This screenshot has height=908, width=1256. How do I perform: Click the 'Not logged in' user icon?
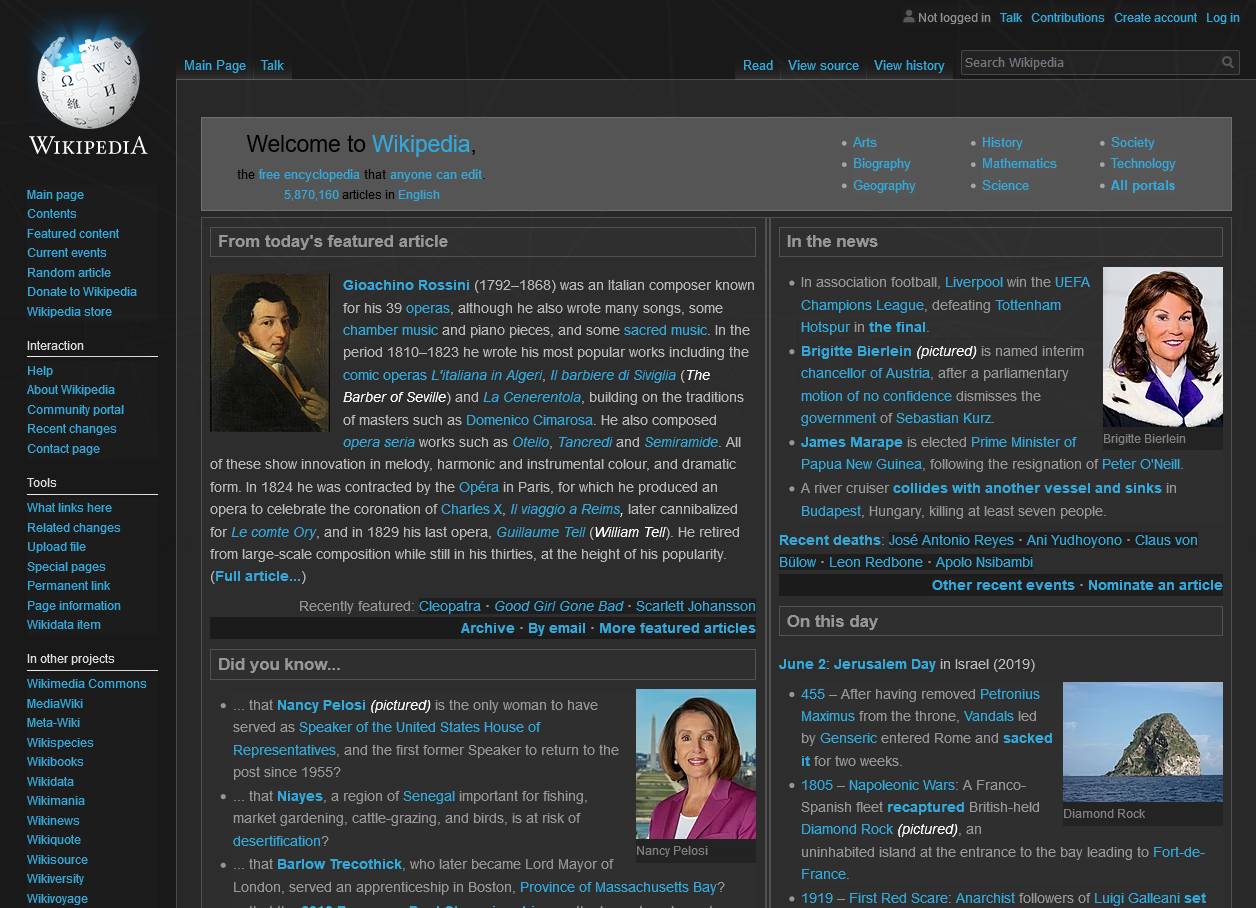click(x=908, y=17)
